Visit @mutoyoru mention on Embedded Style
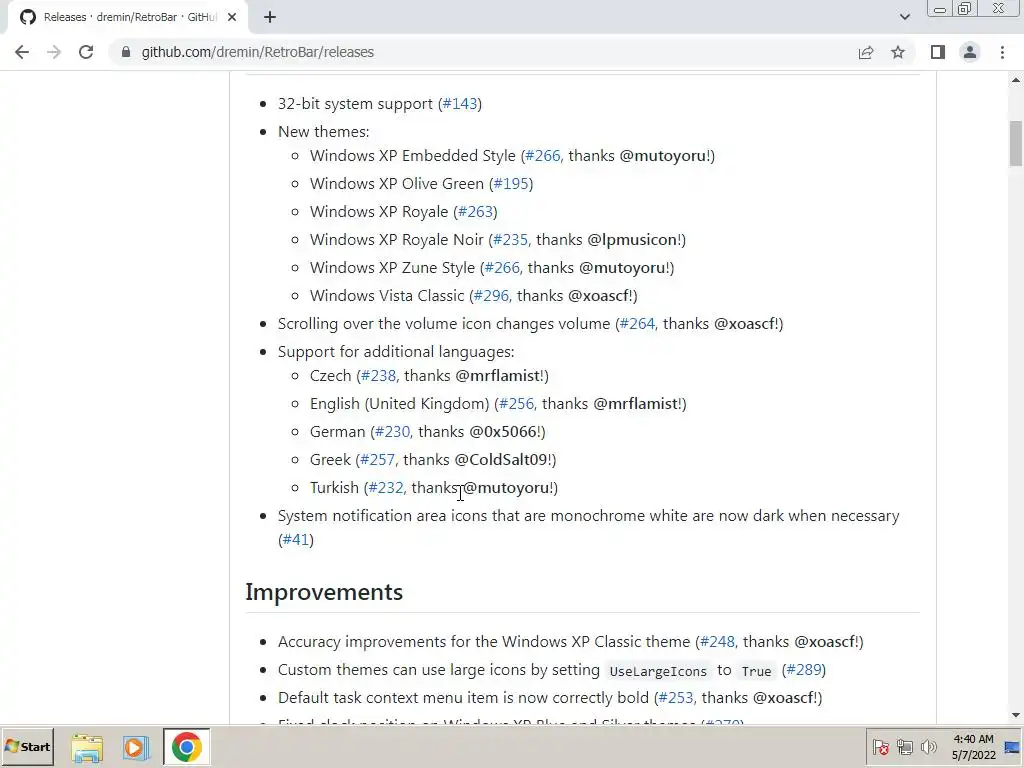This screenshot has height=768, width=1024. coord(662,156)
